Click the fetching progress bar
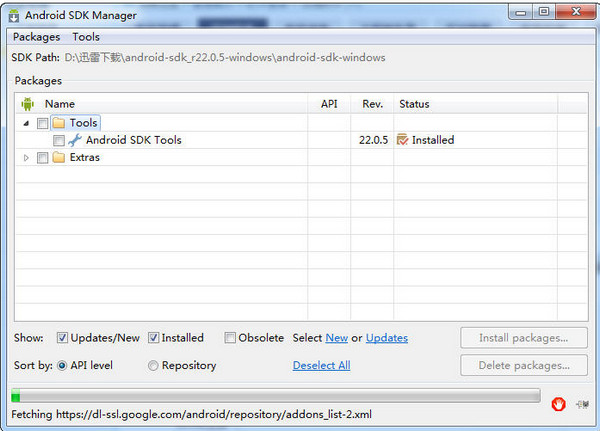This screenshot has width=600, height=431. tap(275, 396)
